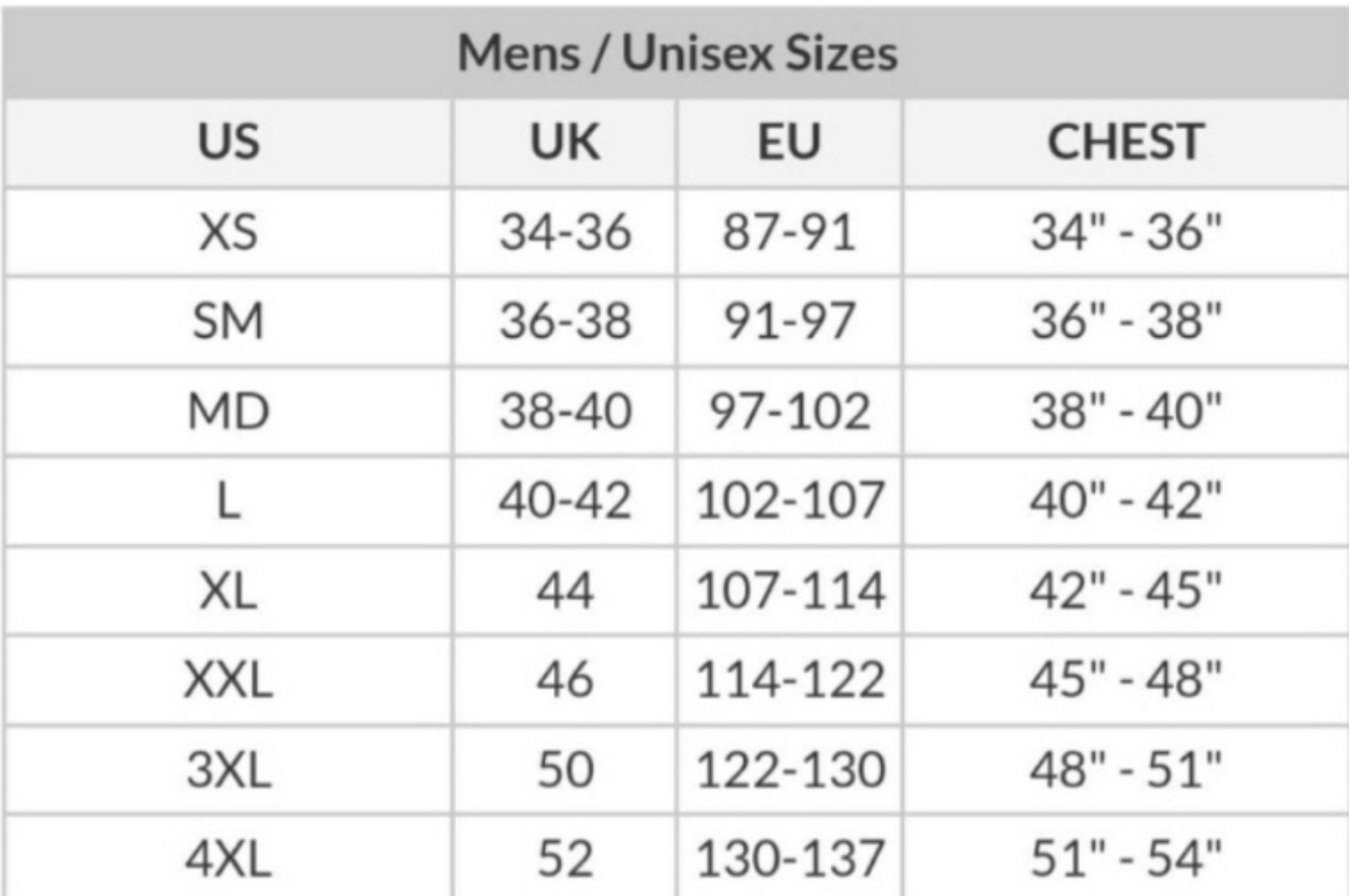
Task: Click the Mens / Unisex Sizes title
Action: click(x=677, y=52)
